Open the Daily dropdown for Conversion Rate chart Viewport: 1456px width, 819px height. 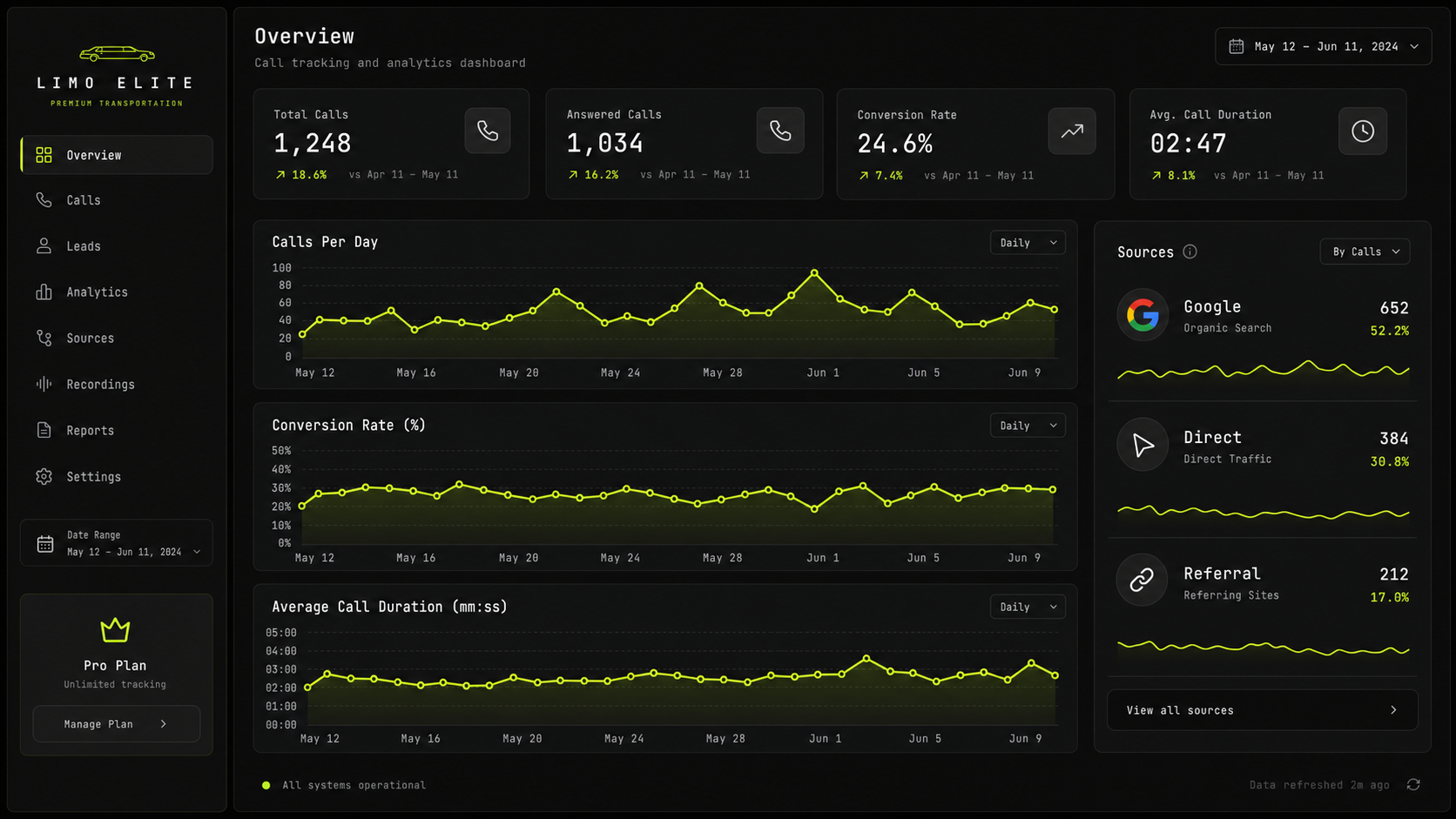click(1028, 426)
